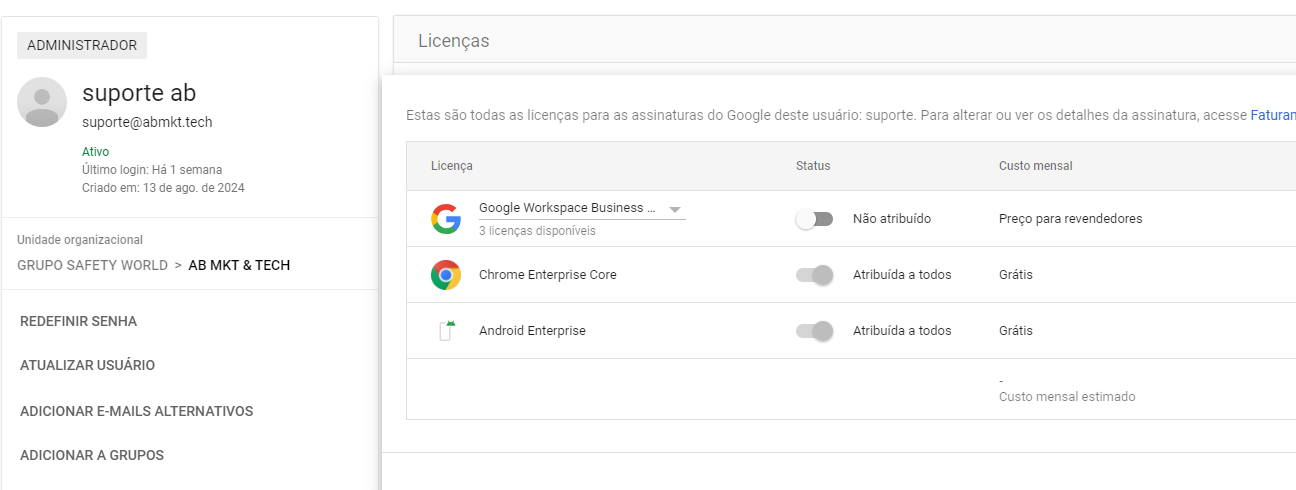Viewport: 1296px width, 490px height.
Task: Toggle the Android Enterprise license switch
Action: [814, 331]
